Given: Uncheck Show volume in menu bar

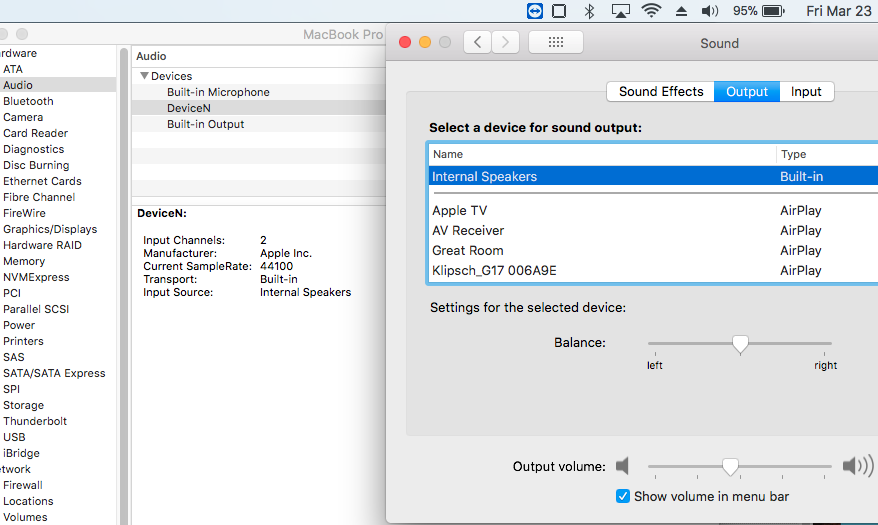Looking at the screenshot, I should tap(623, 496).
